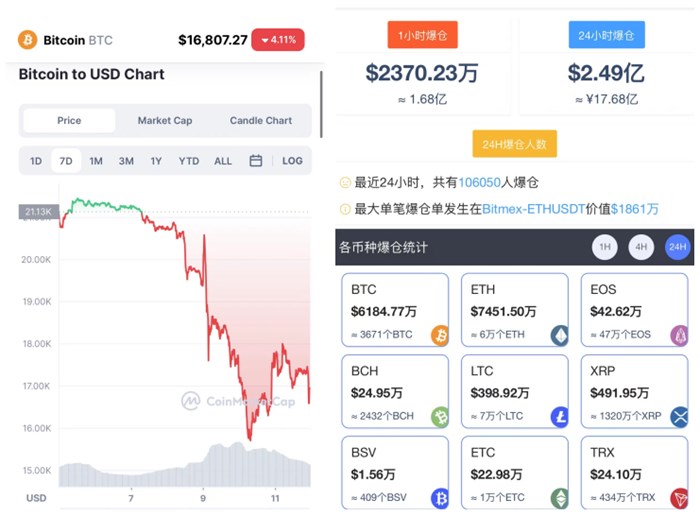The image size is (700, 516).
Task: Select the 24H liquidation stats range
Action: tap(678, 247)
